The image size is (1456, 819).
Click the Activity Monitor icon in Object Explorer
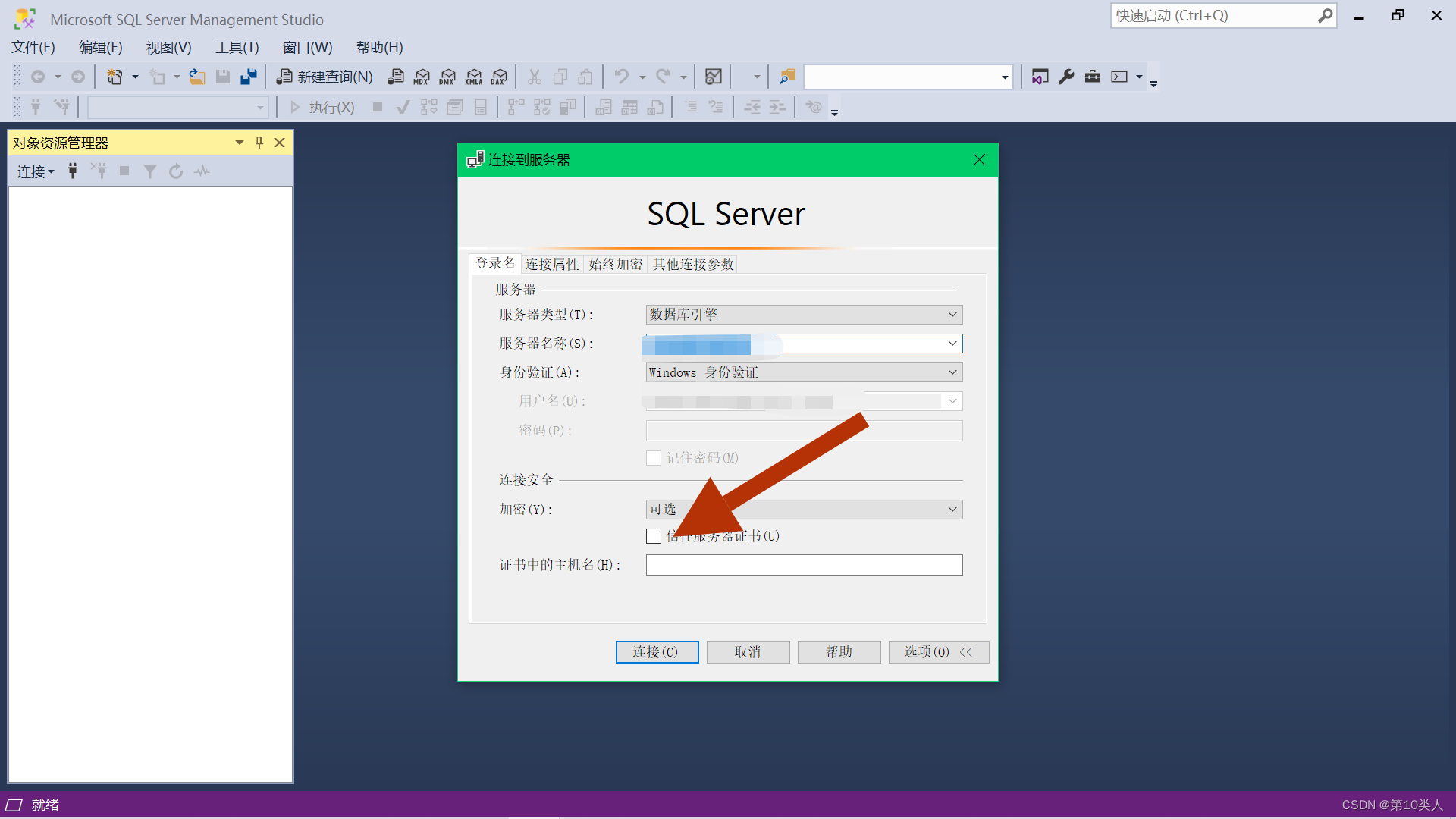pyautogui.click(x=202, y=171)
